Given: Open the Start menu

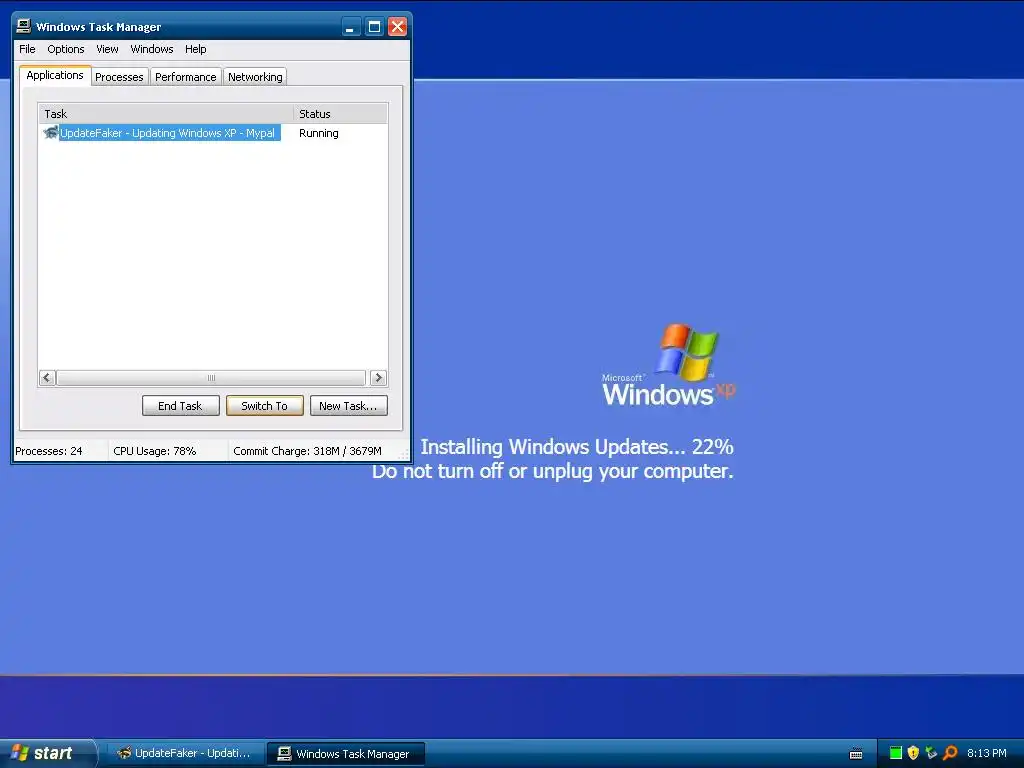Looking at the screenshot, I should 49,753.
